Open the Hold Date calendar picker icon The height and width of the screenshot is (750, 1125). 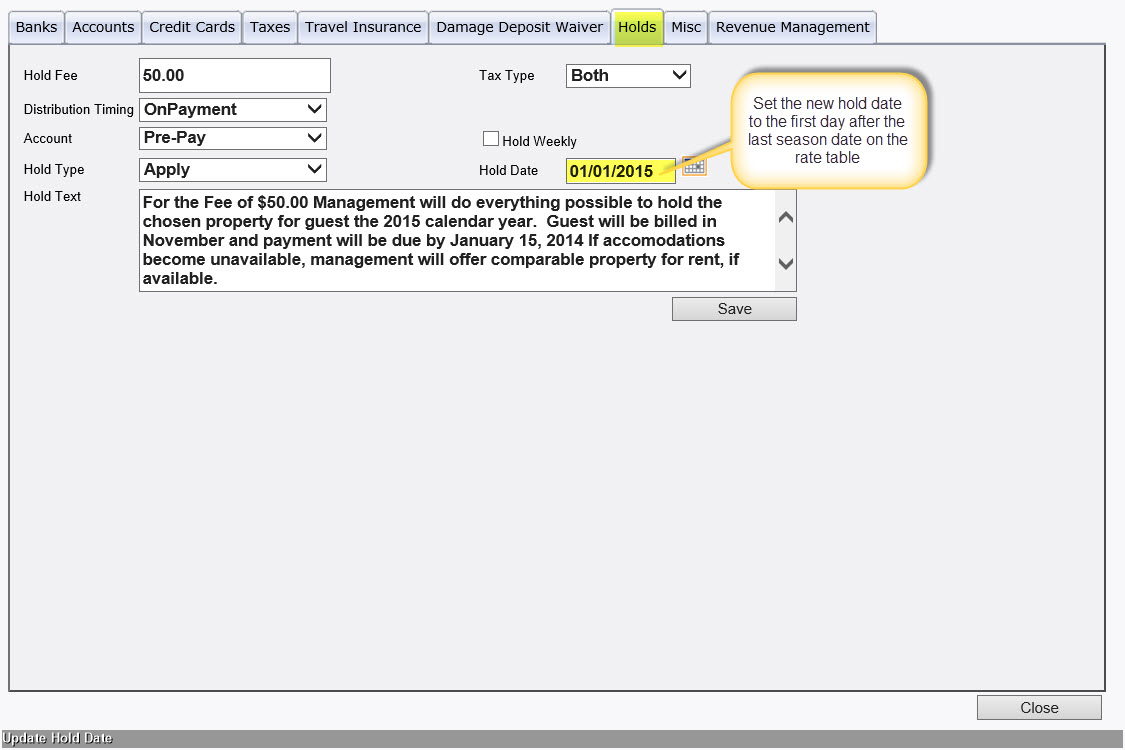pyautogui.click(x=694, y=166)
